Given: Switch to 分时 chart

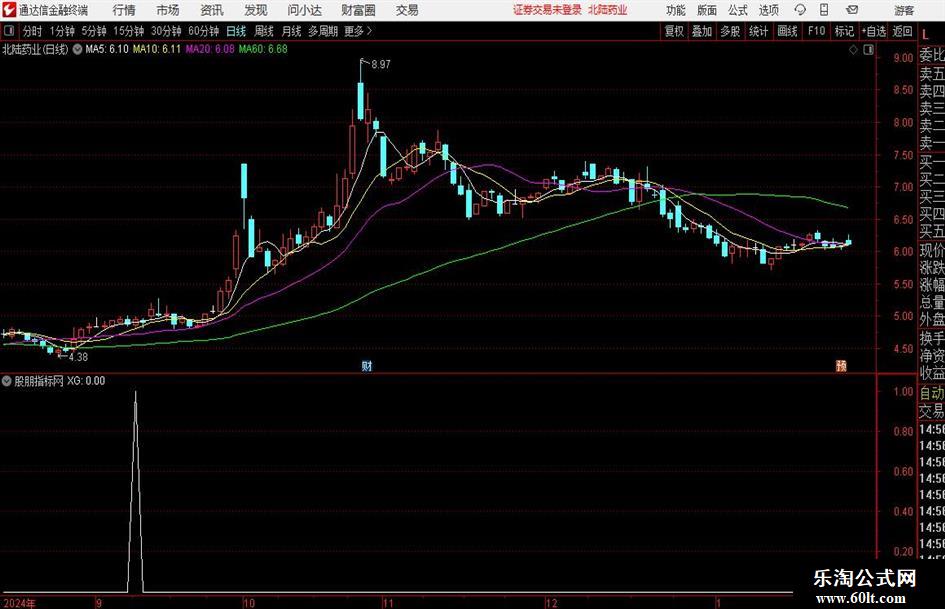Looking at the screenshot, I should pyautogui.click(x=32, y=31).
